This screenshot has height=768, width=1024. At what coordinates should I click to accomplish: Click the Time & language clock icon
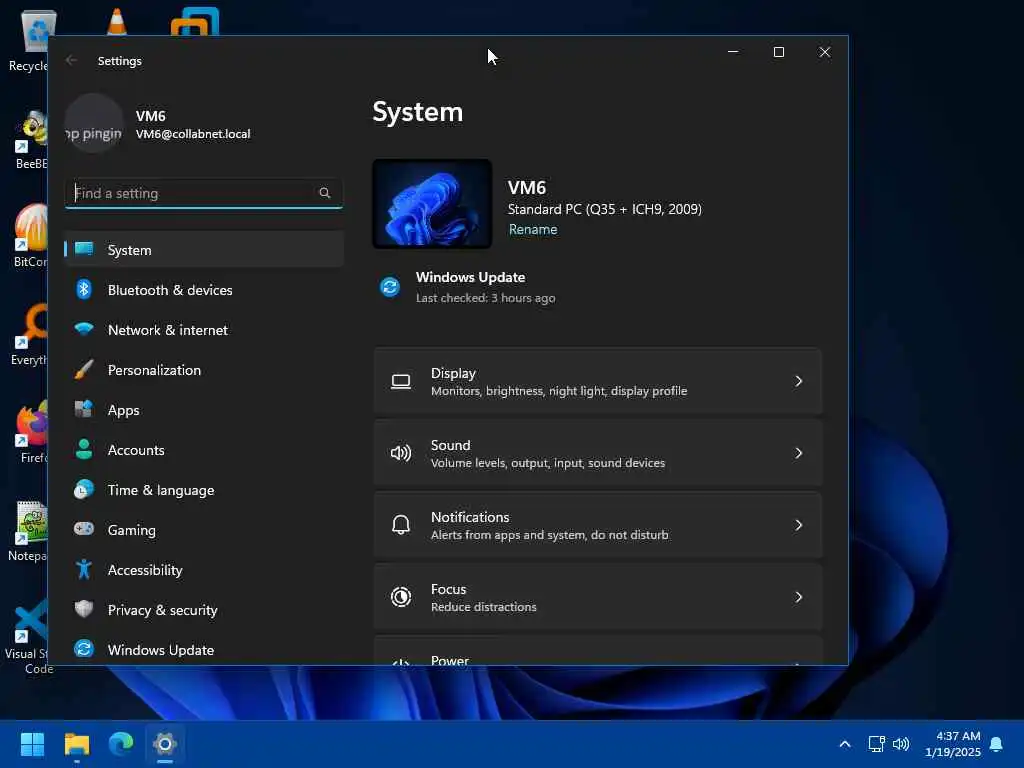84,489
